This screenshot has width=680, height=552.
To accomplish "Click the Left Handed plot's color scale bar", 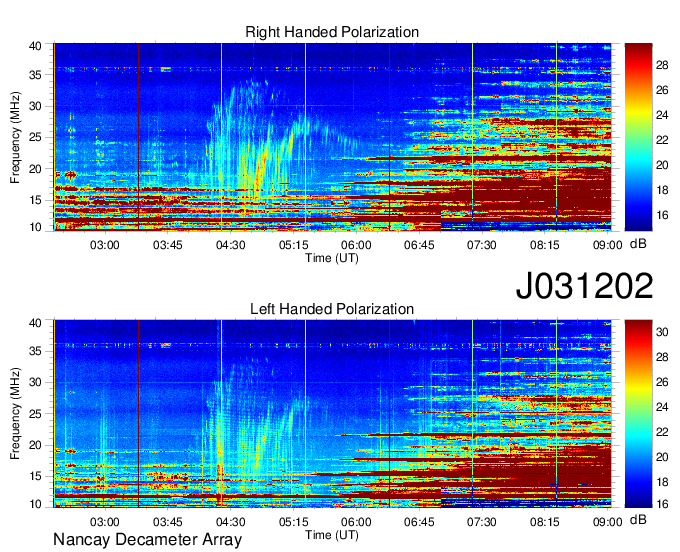I will pos(638,414).
